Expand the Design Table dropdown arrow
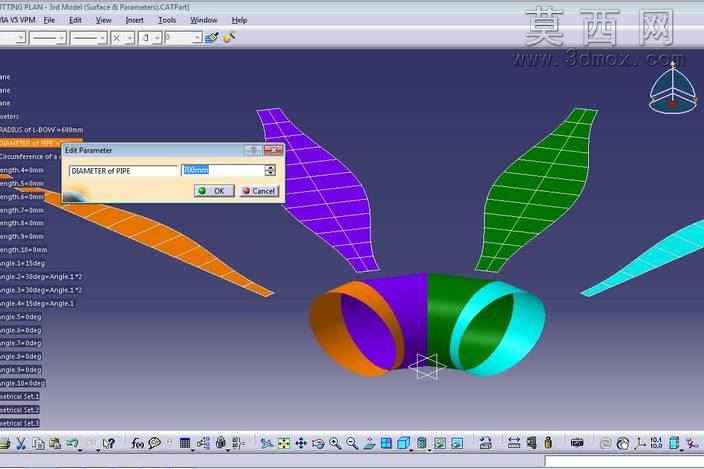 coord(193,449)
